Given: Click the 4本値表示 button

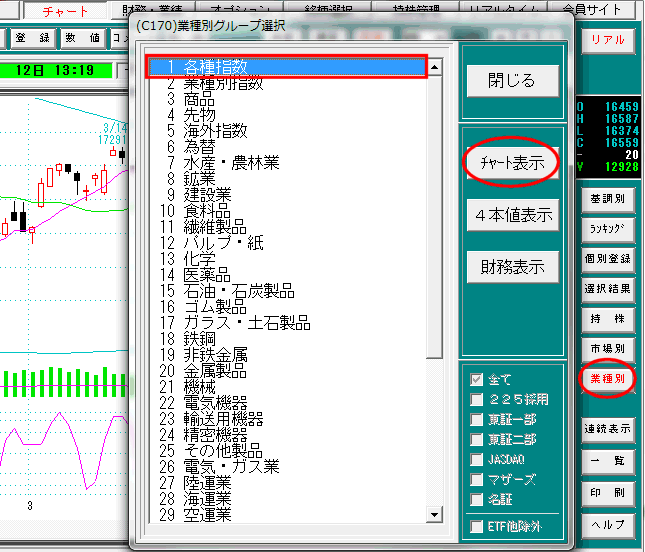Looking at the screenshot, I should (x=513, y=215).
